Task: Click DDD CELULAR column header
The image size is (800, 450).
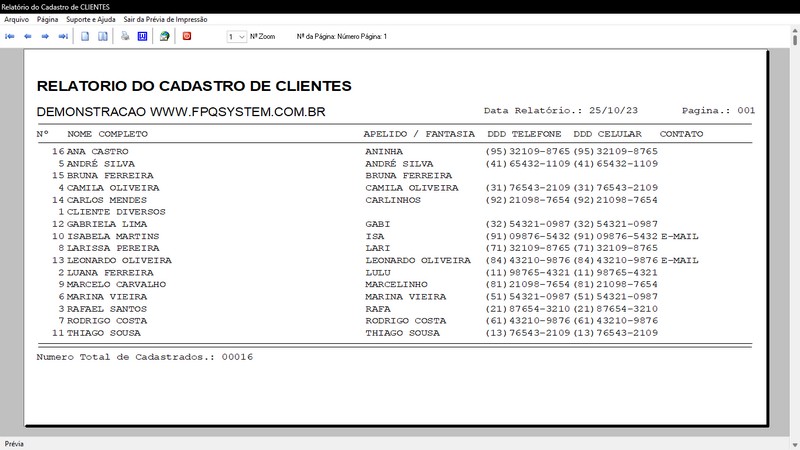Action: pyautogui.click(x=607, y=134)
